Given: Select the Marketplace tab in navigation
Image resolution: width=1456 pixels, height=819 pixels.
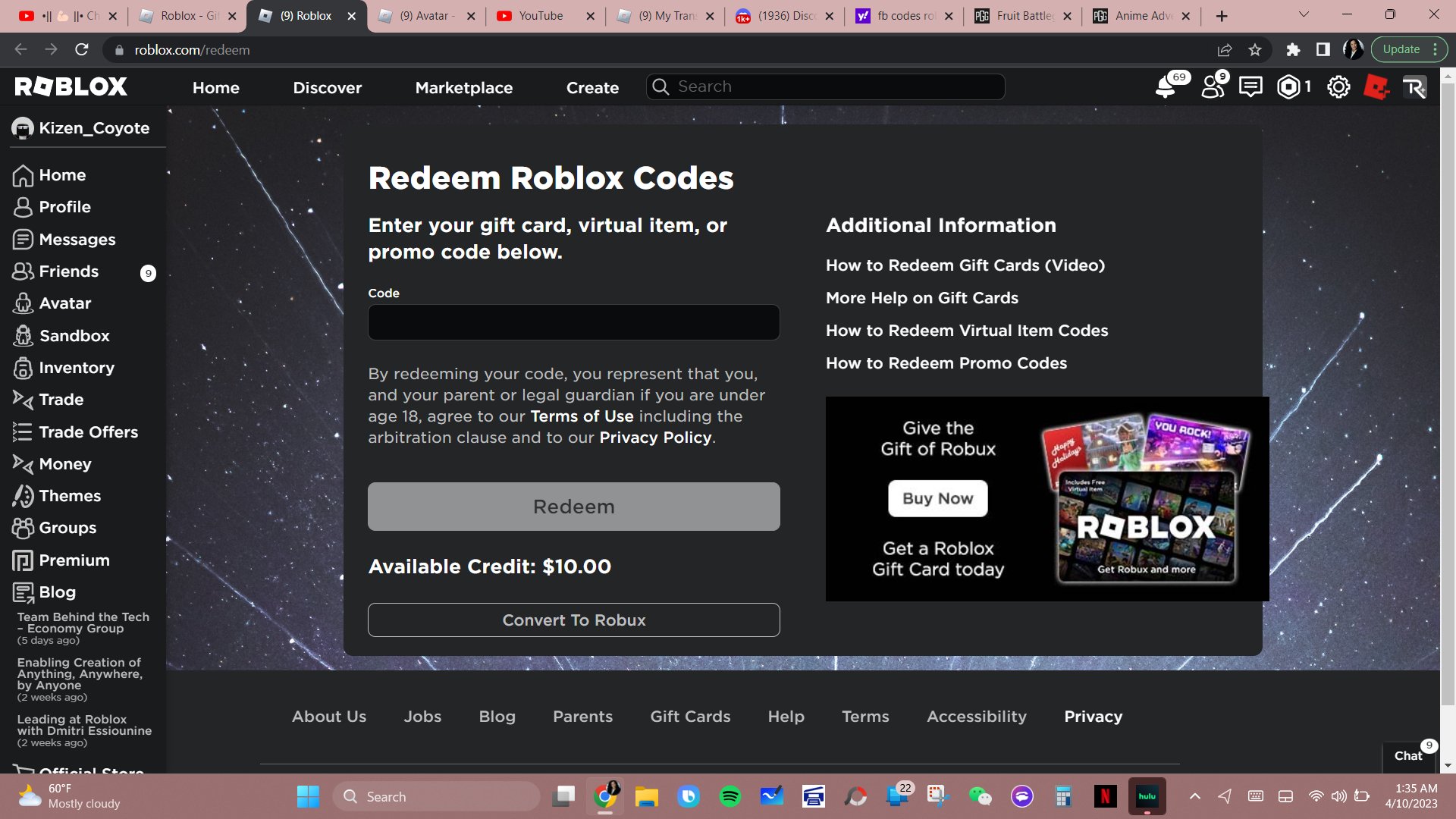Looking at the screenshot, I should pyautogui.click(x=463, y=87).
